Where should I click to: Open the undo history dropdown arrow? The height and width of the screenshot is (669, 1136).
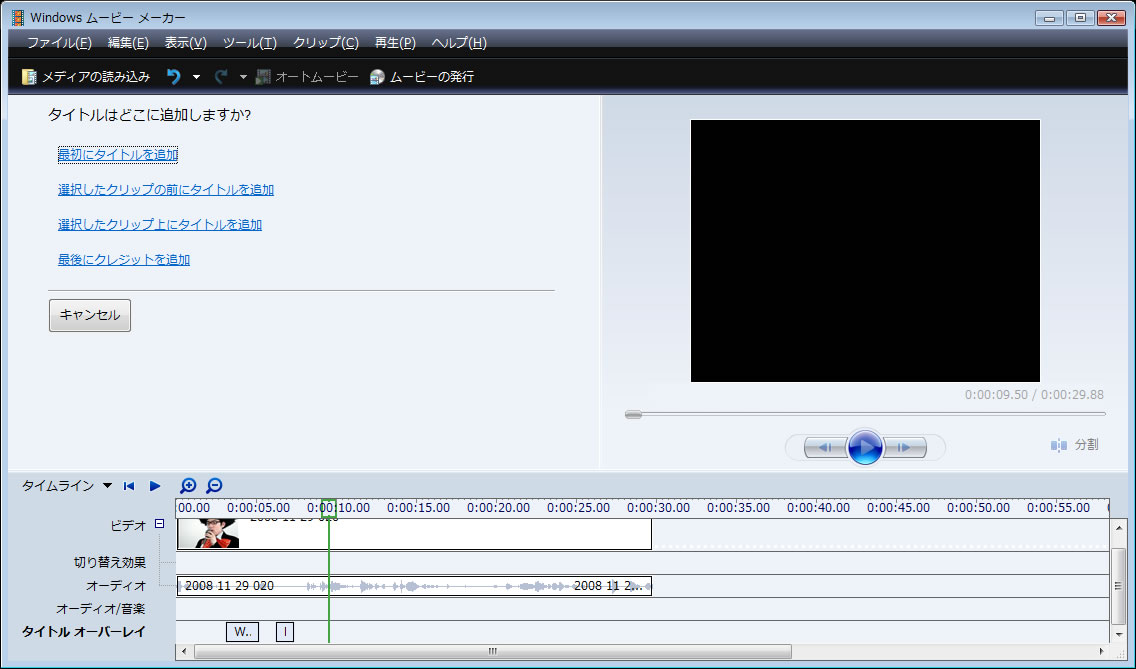[x=196, y=77]
